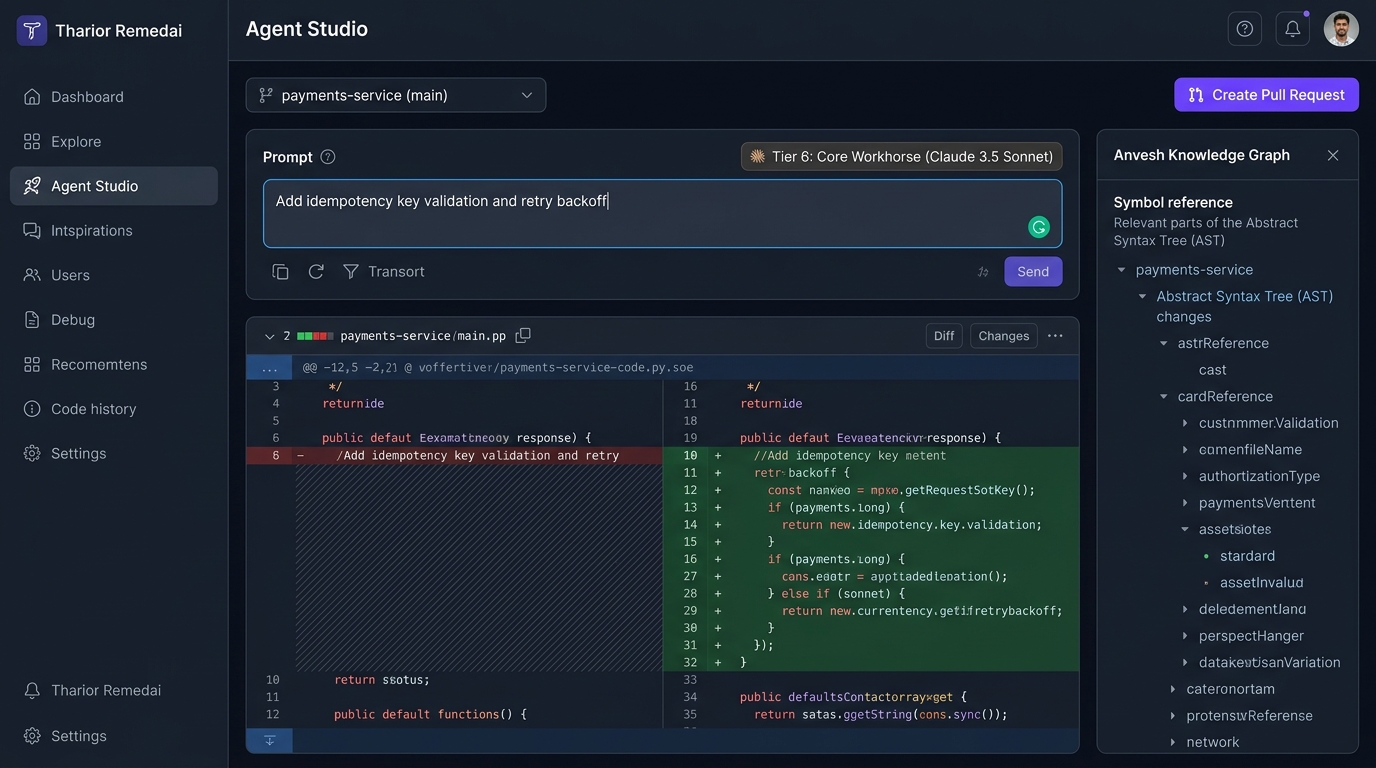Screen dimensions: 1376x768
Task: Select Agent Studio in the sidebar
Action: [113, 186]
